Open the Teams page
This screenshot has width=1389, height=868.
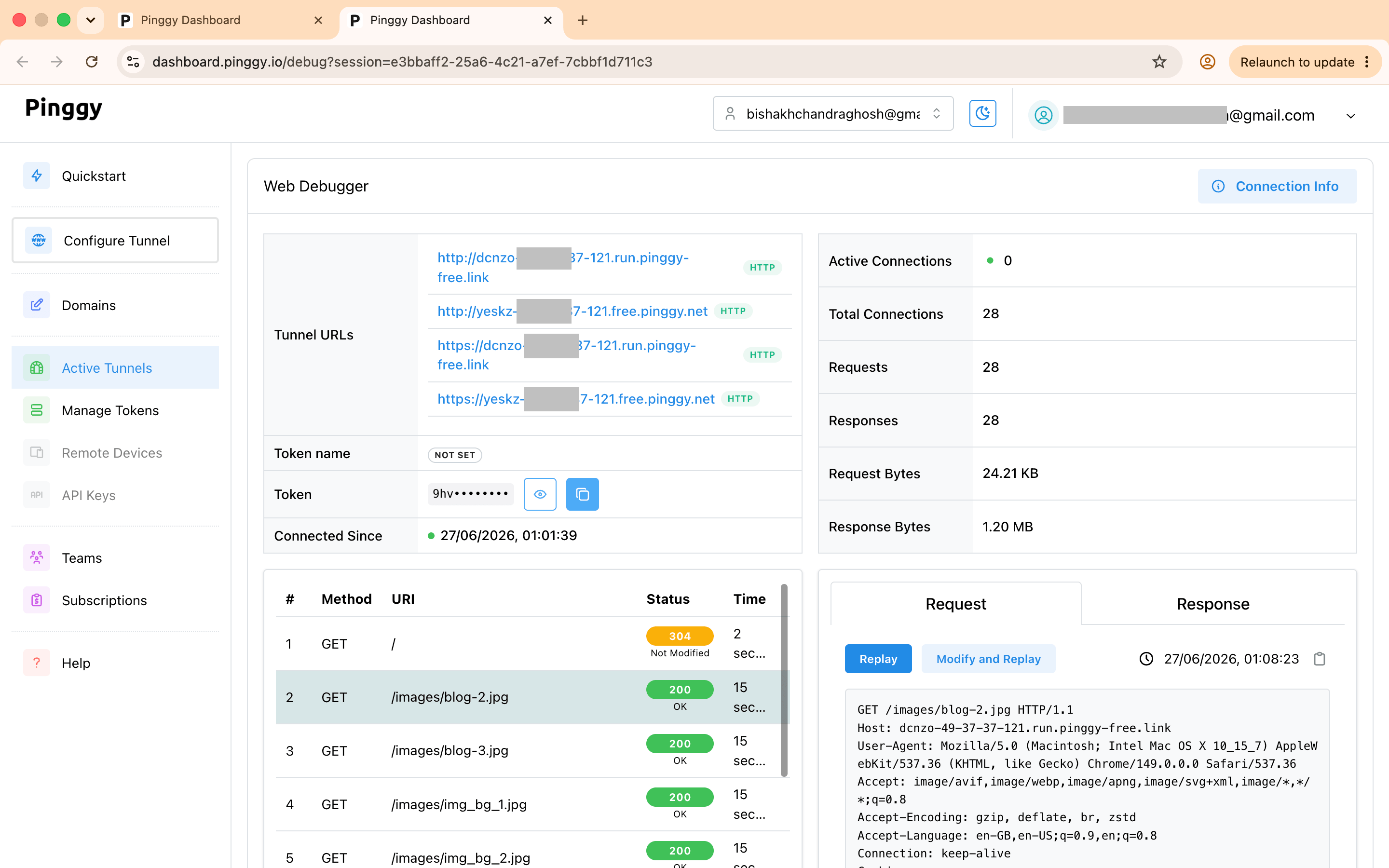point(115,557)
